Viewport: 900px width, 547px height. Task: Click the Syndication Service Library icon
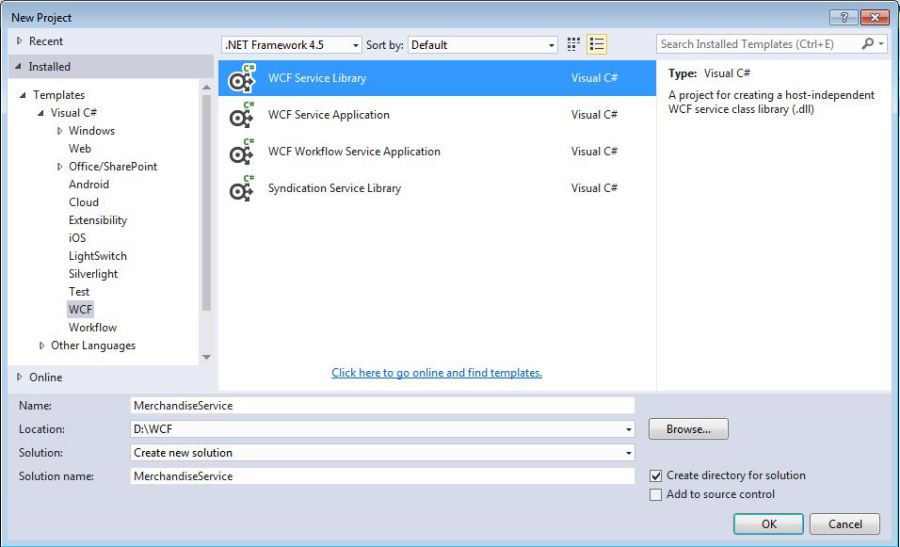(241, 188)
